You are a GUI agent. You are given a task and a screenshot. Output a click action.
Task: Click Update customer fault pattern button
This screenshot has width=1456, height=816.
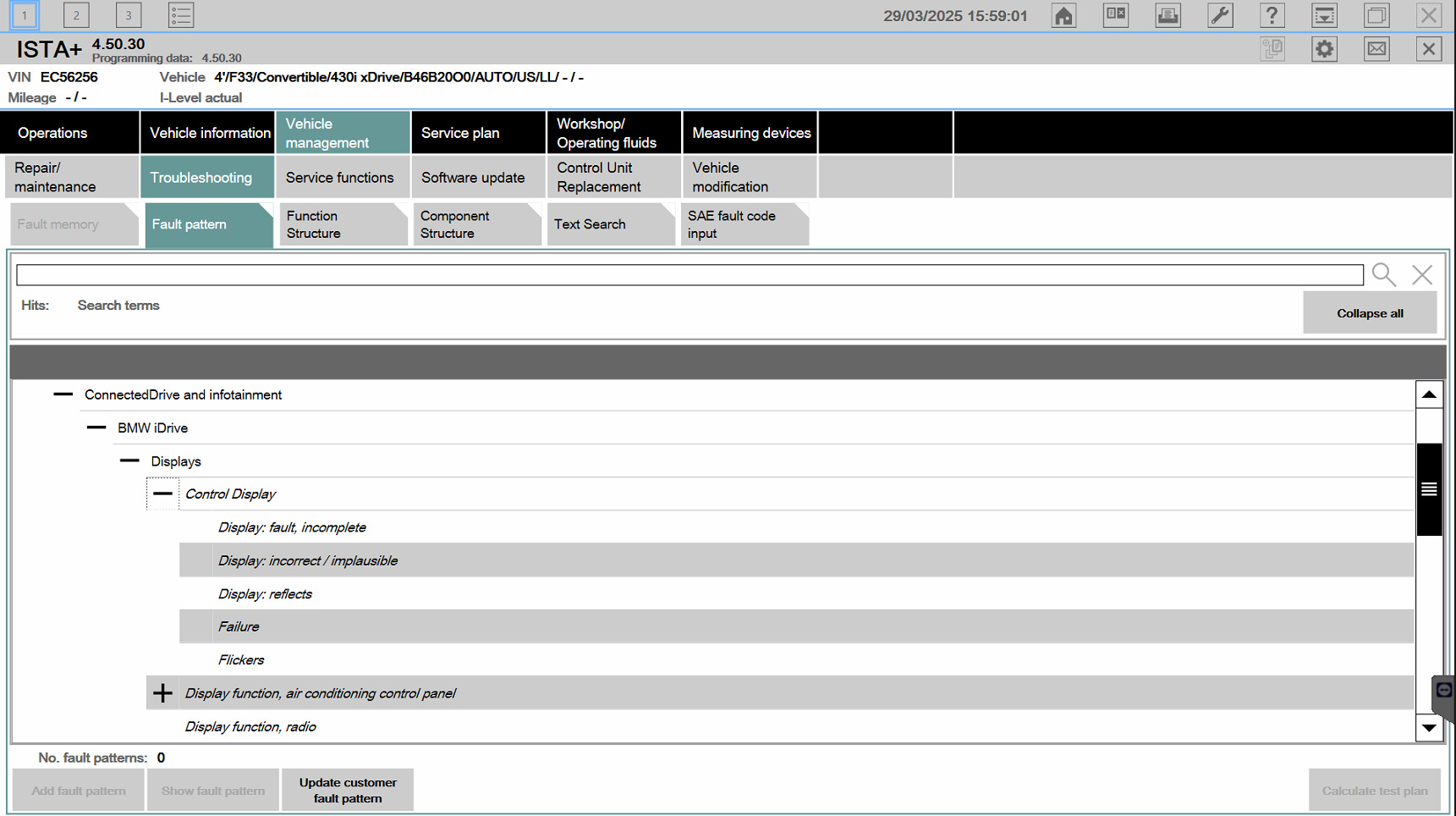[347, 790]
